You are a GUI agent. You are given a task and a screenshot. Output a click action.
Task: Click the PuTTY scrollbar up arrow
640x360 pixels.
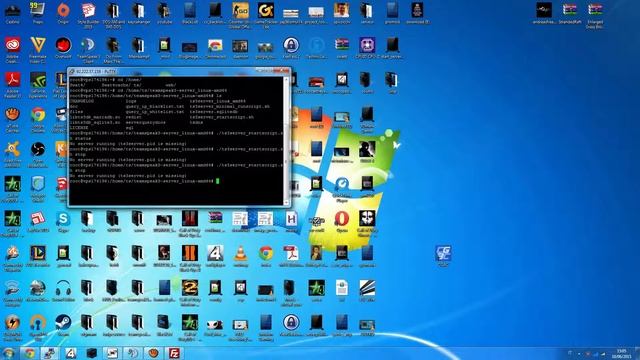[286, 79]
